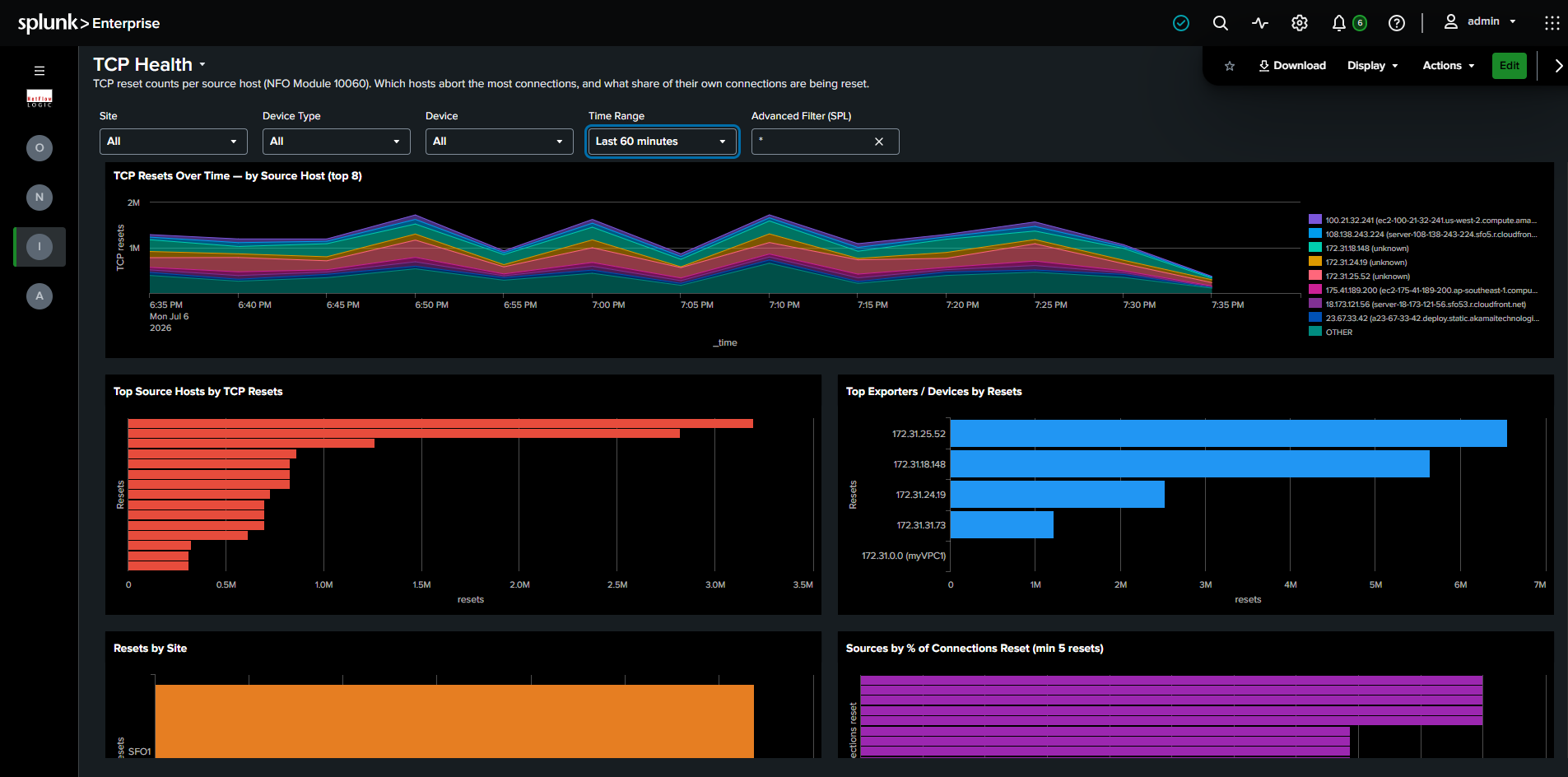Viewport: 1568px width, 777px height.
Task: Open the help question mark icon
Action: 1397,23
